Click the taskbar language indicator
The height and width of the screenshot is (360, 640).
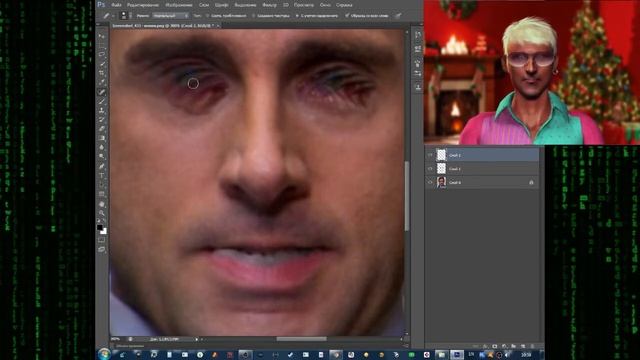pyautogui.click(x=471, y=355)
